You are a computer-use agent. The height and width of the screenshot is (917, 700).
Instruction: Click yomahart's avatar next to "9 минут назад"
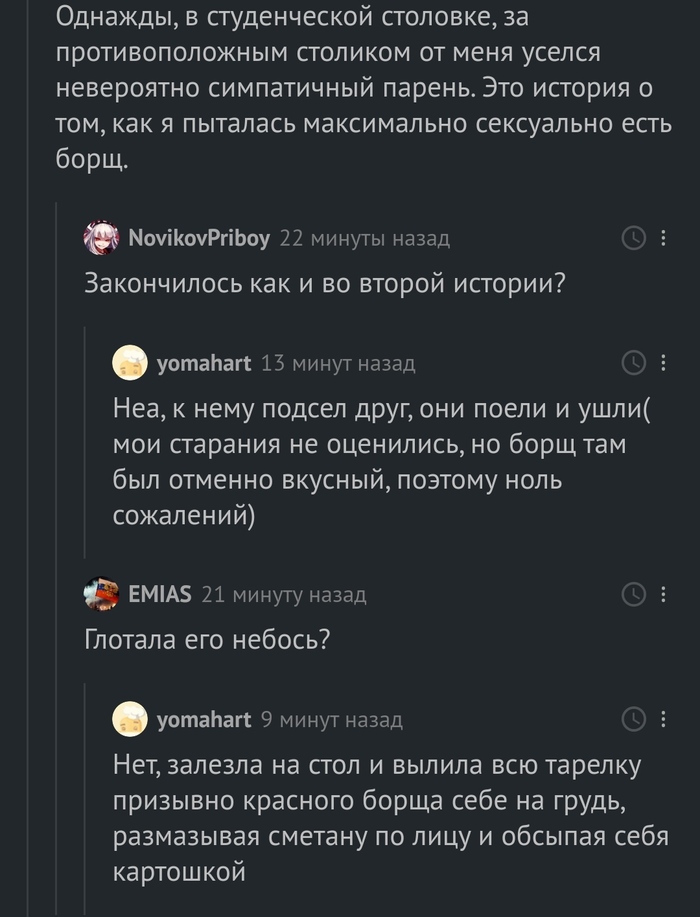[131, 719]
